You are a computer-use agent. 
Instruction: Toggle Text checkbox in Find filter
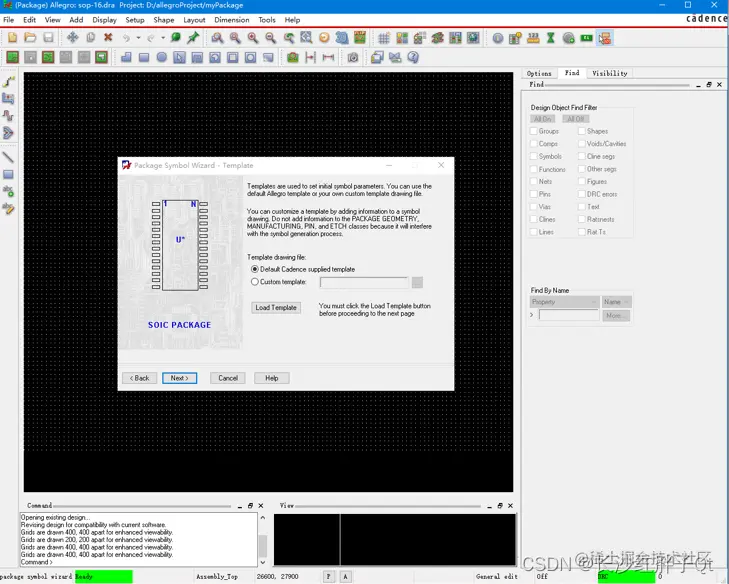pos(582,206)
